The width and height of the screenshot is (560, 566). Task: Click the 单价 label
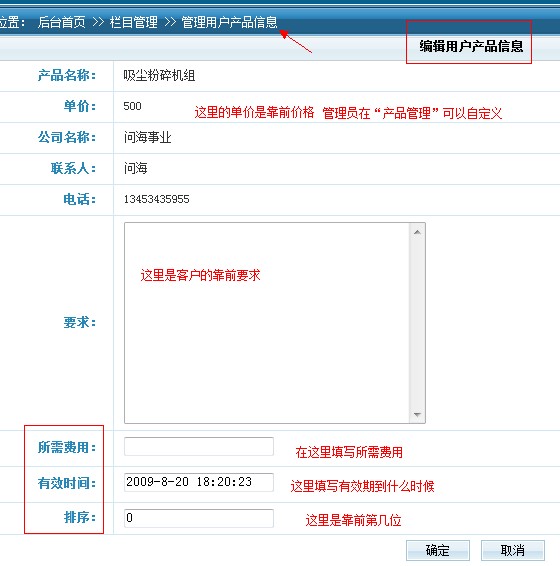coord(80,106)
